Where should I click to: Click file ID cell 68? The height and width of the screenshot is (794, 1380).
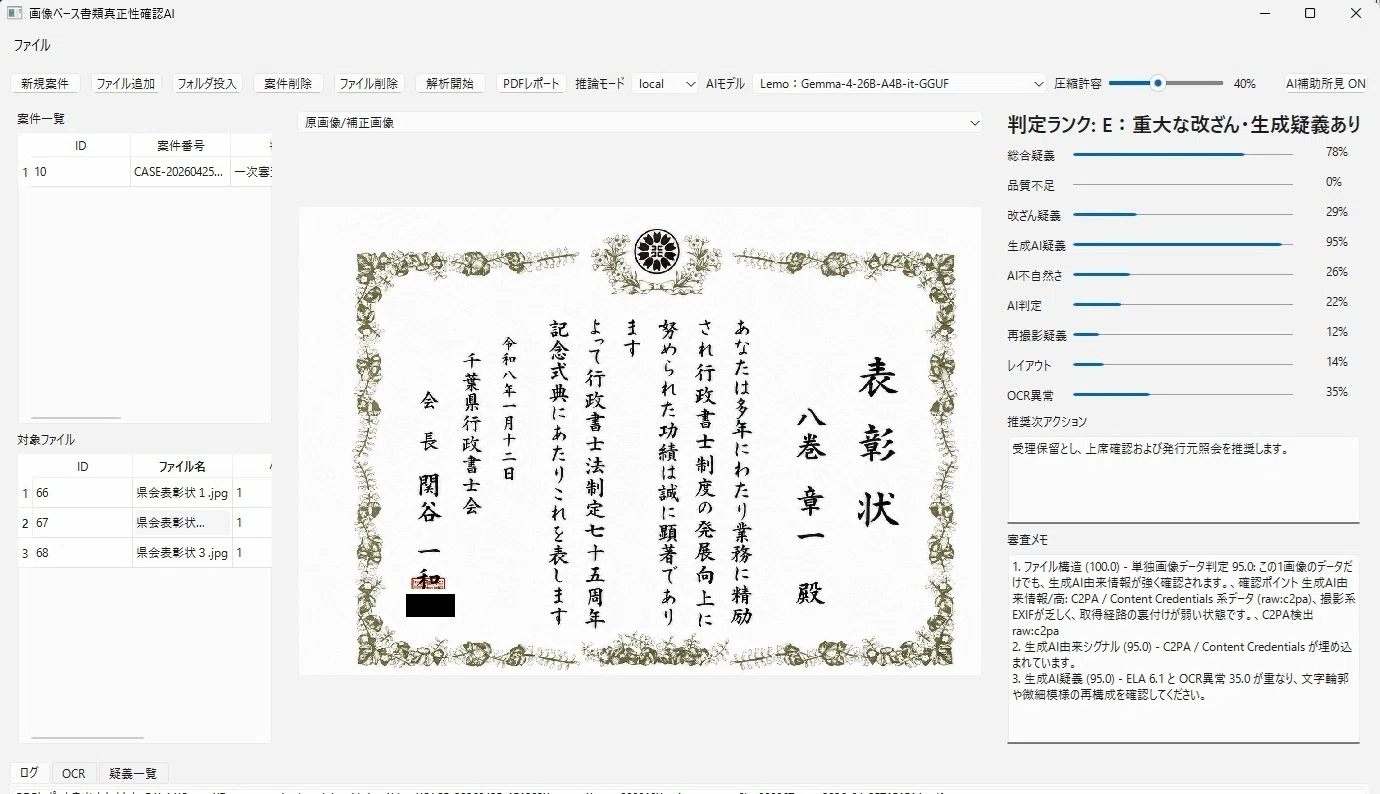[x=82, y=553]
